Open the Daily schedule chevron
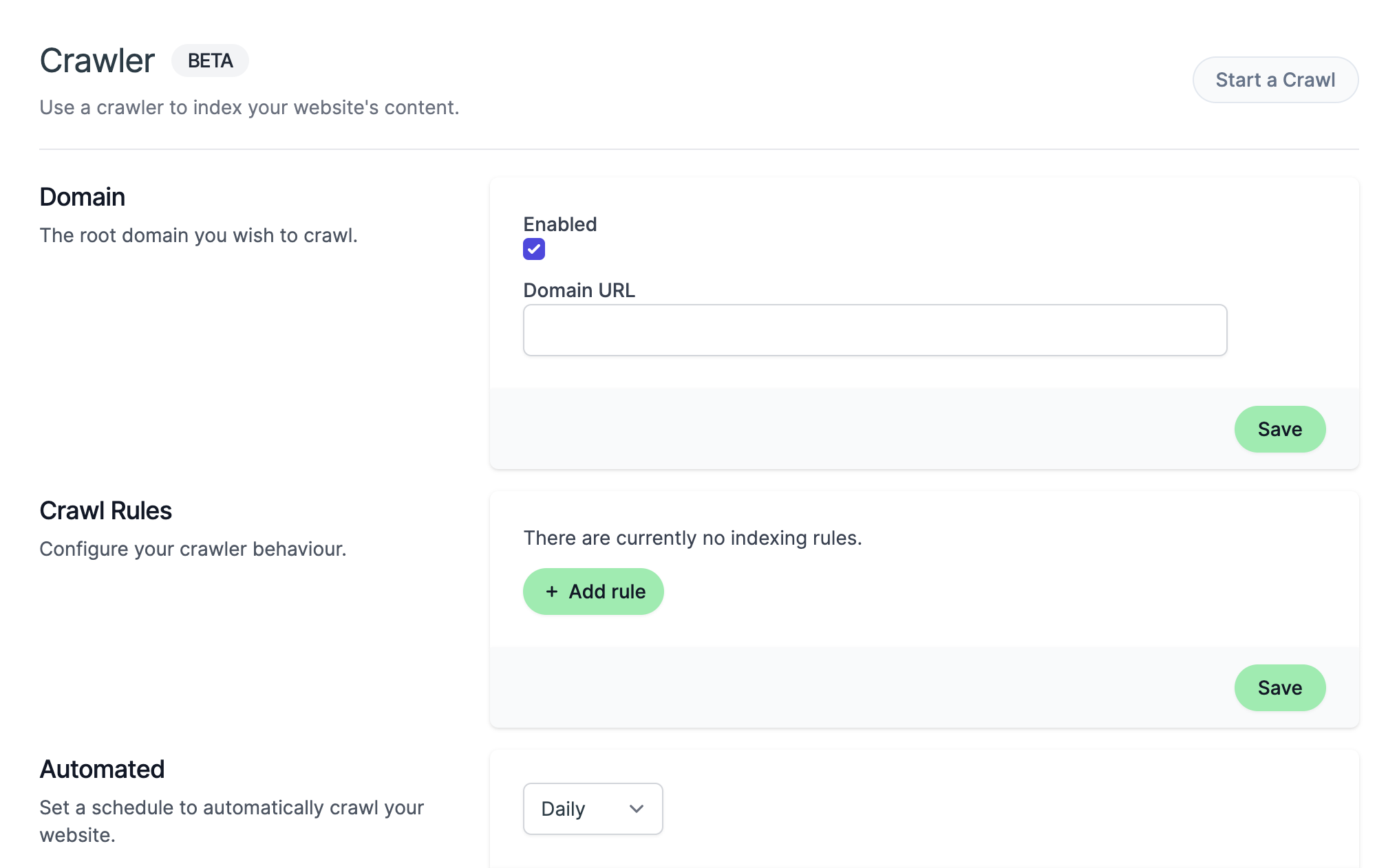Image resolution: width=1397 pixels, height=868 pixels. pos(636,809)
